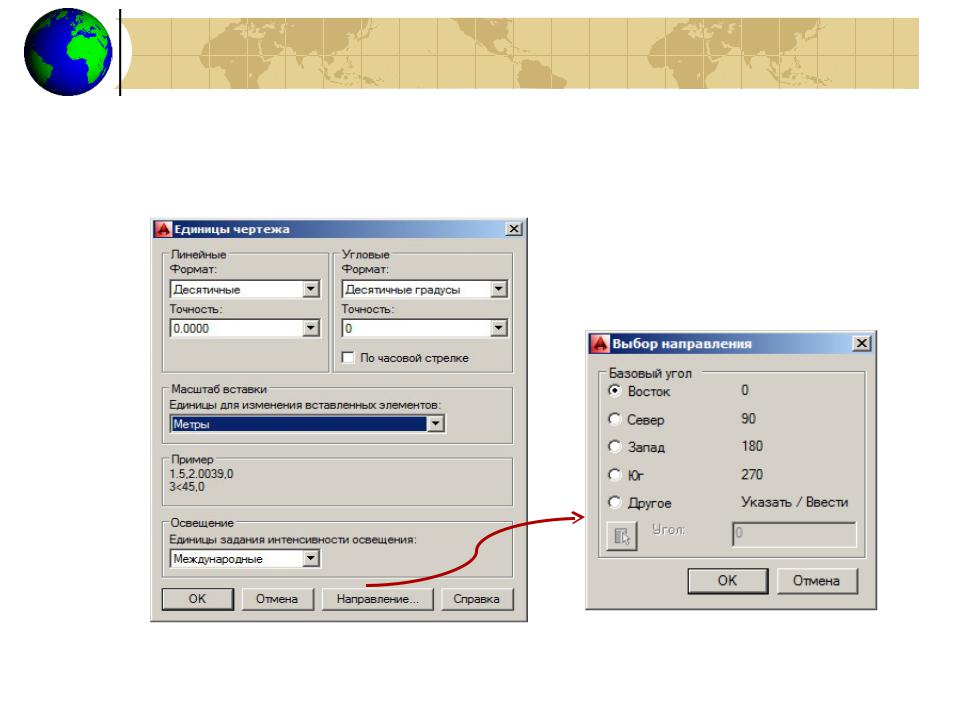Close the Единицы чертежа dialog
This screenshot has width=960, height=720.
click(514, 229)
